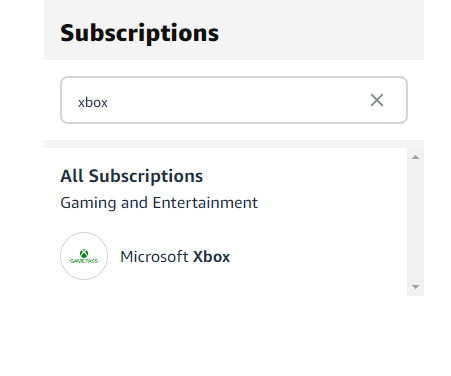Click the Subscriptions page title
This screenshot has height=376, width=451.
tap(139, 33)
